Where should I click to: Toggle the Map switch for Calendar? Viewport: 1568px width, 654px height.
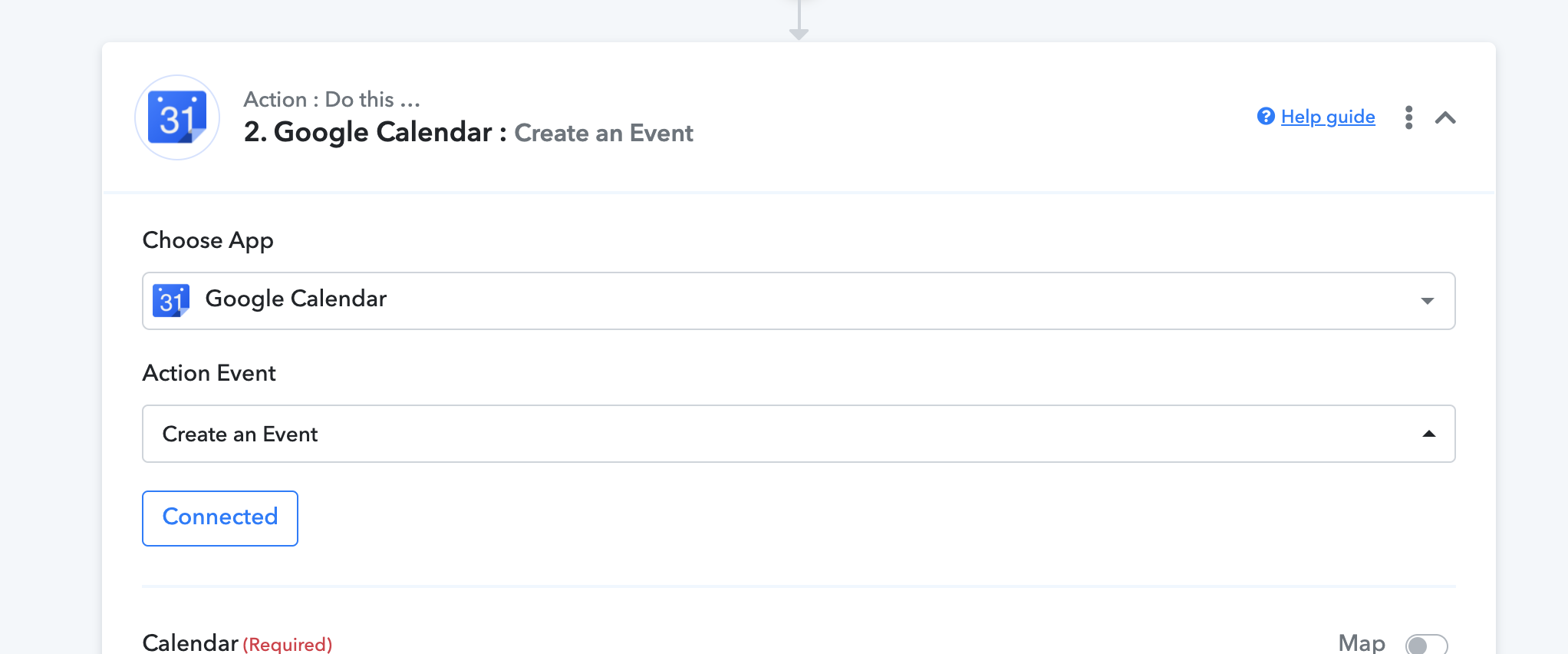1426,644
